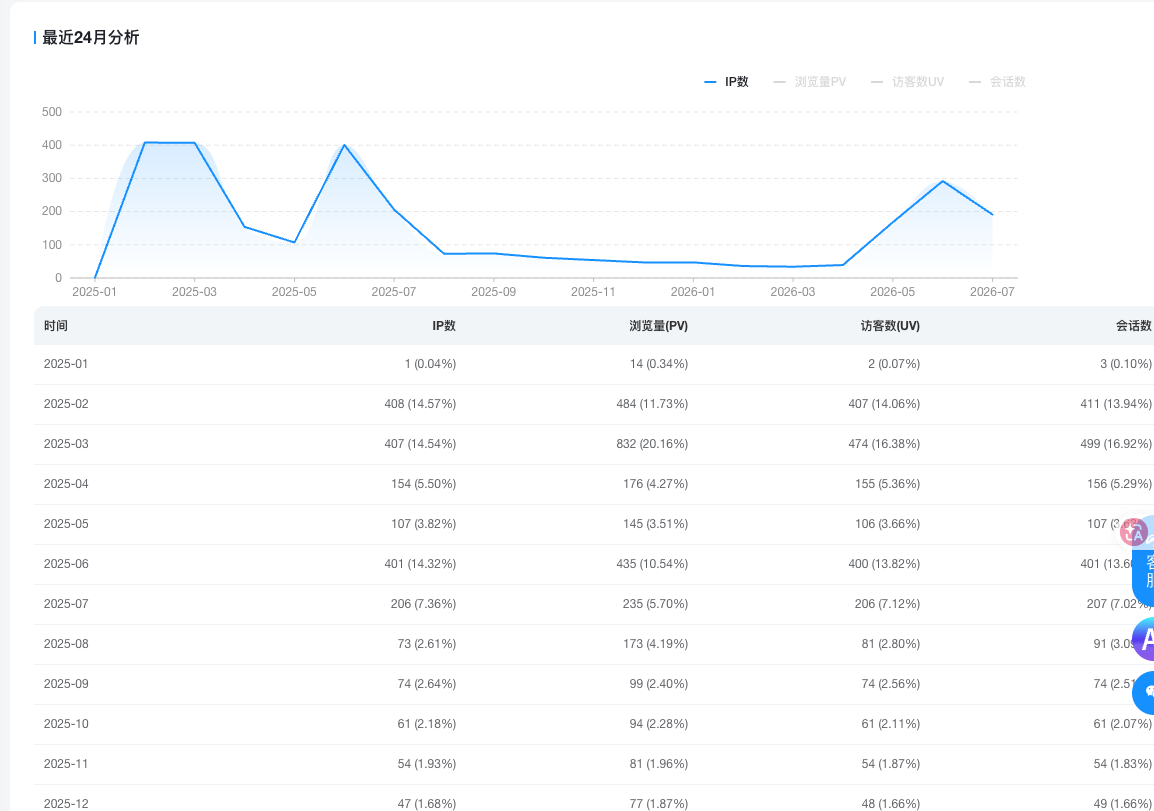1154x811 pixels.
Task: Select the 2025-05 row time cell
Action: pyautogui.click(x=66, y=524)
